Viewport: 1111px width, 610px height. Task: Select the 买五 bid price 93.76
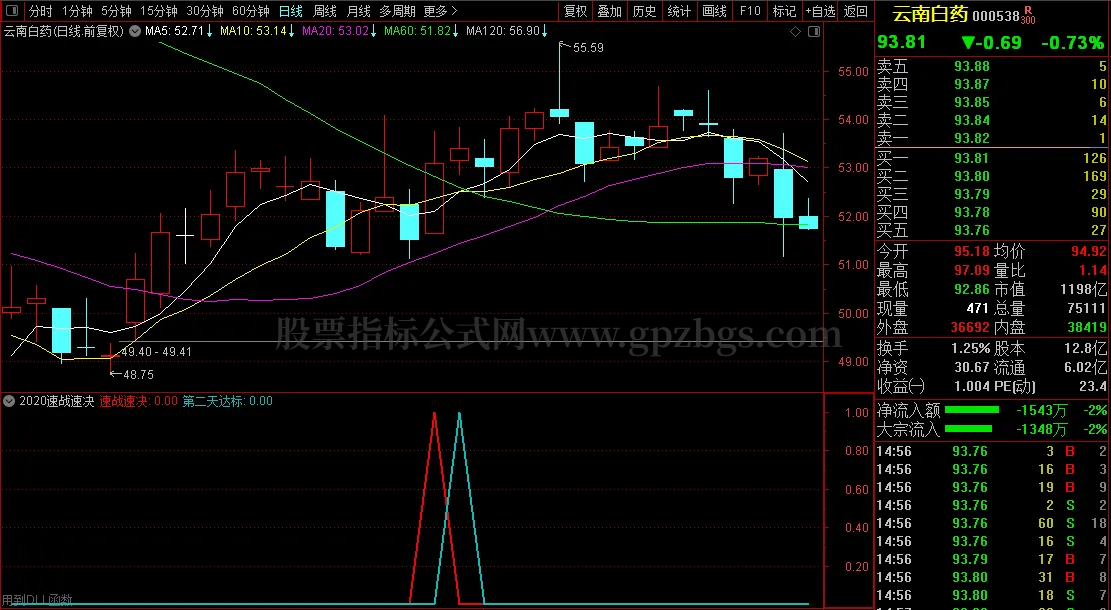[972, 230]
